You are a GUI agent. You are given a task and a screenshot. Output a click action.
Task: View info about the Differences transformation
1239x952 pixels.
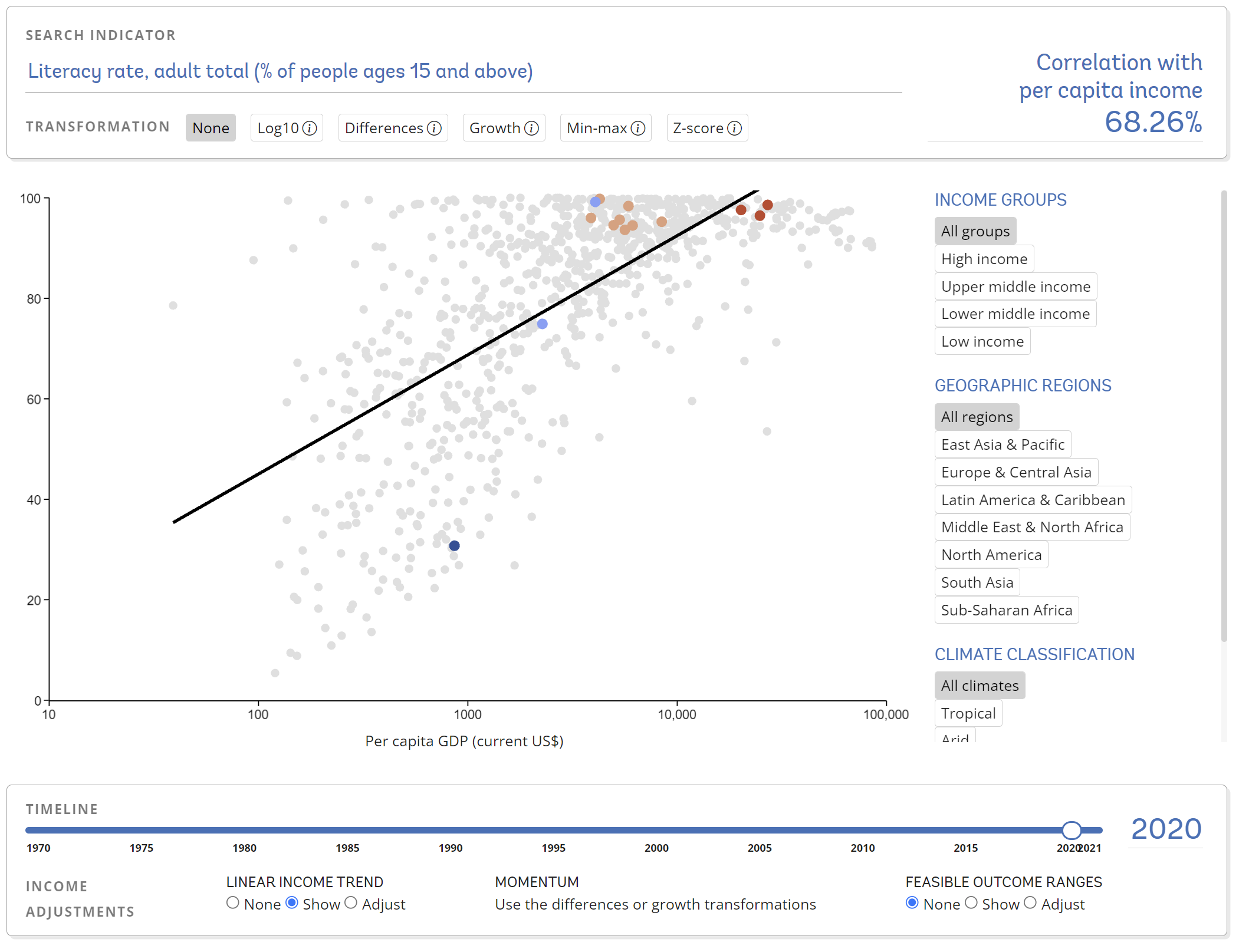pyautogui.click(x=435, y=128)
